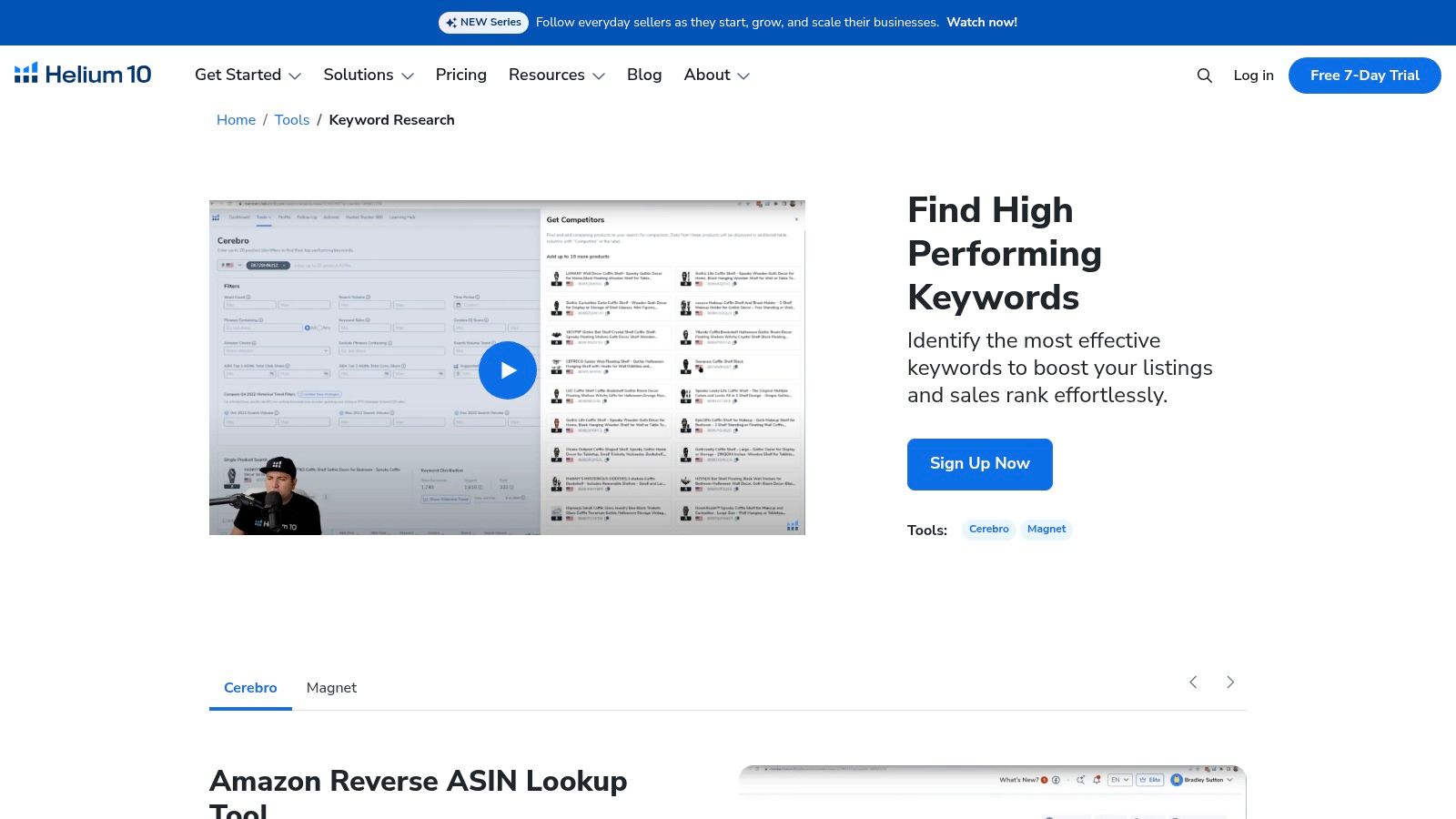Navigate to Tools in the breadcrumb
Viewport: 1456px width, 819px height.
coord(292,120)
